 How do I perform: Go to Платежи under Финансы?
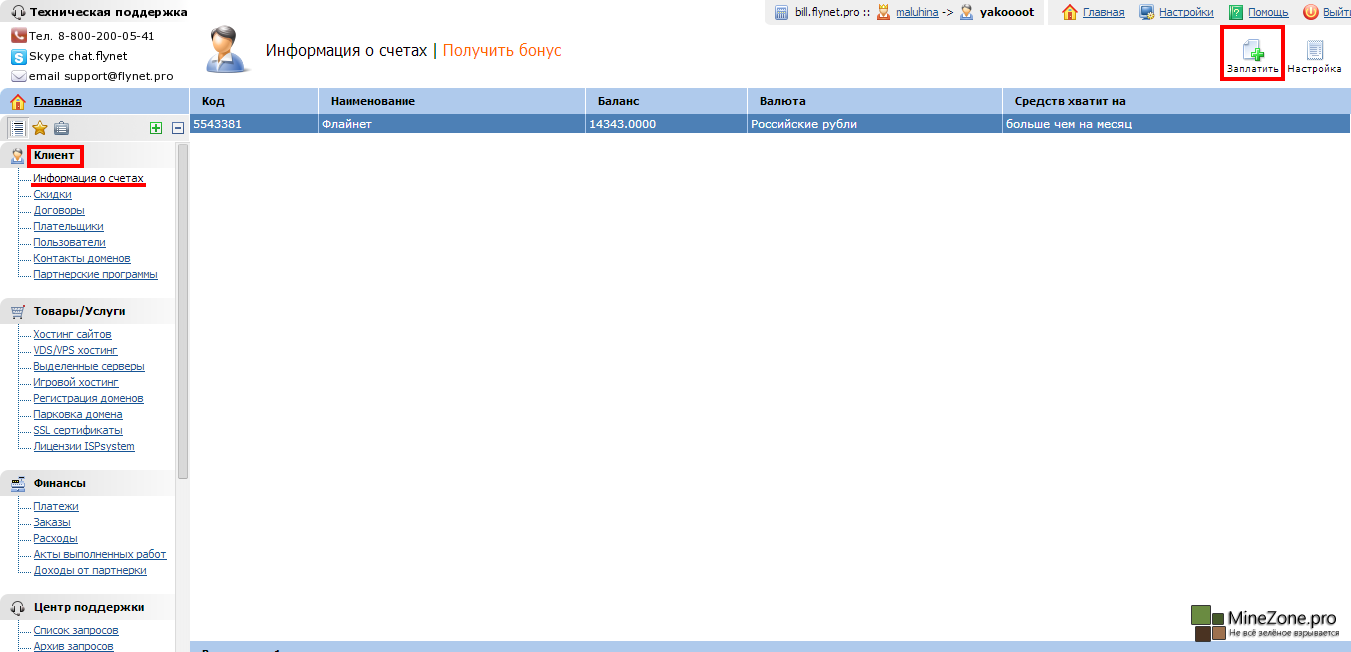tap(56, 506)
